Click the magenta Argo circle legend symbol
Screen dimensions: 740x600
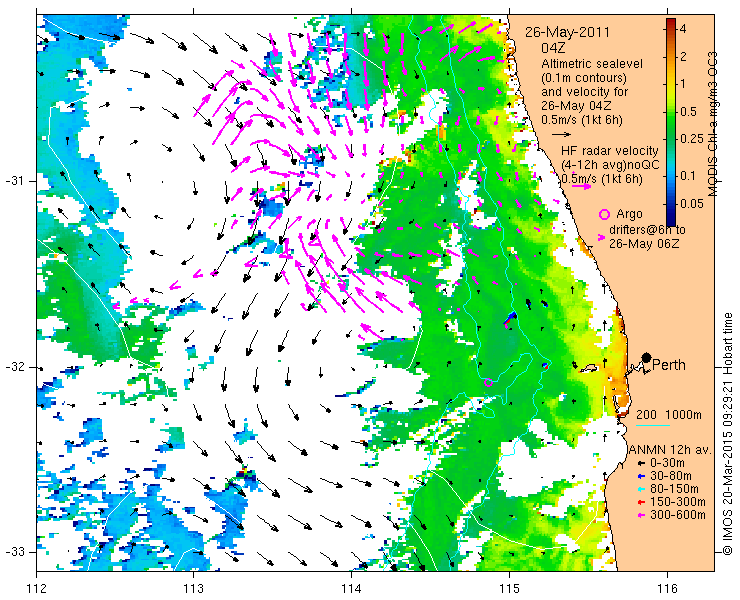click(604, 214)
